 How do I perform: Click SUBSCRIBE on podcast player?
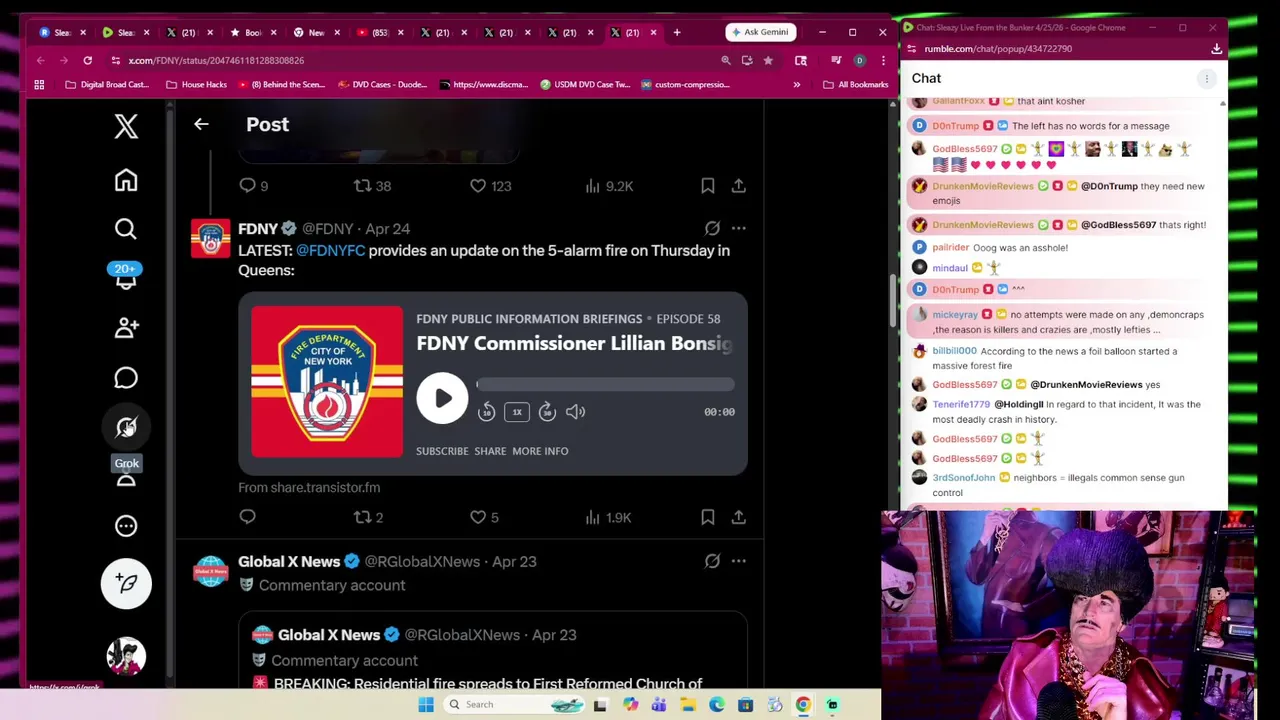click(442, 451)
